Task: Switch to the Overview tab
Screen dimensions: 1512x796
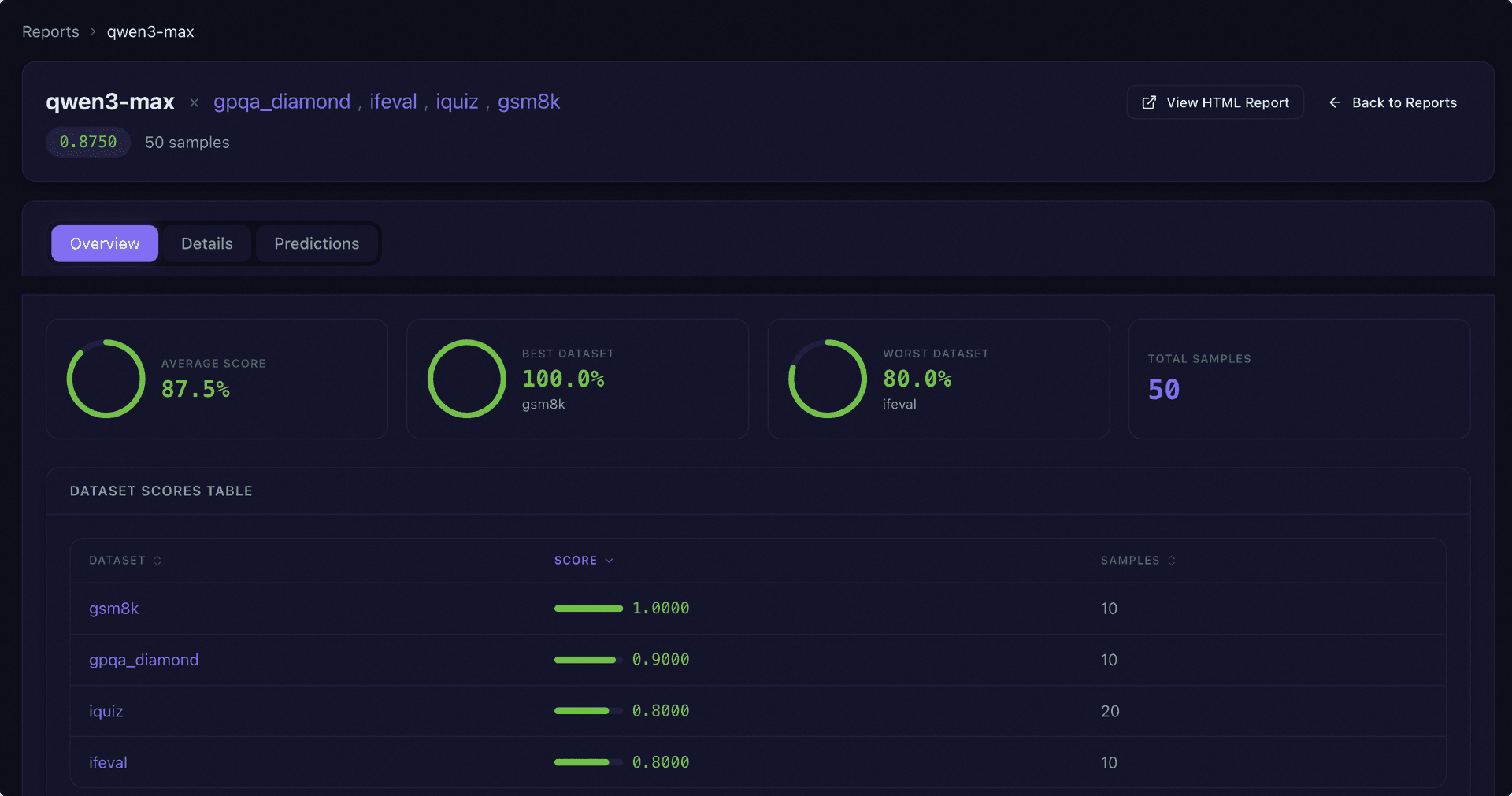Action: click(105, 243)
